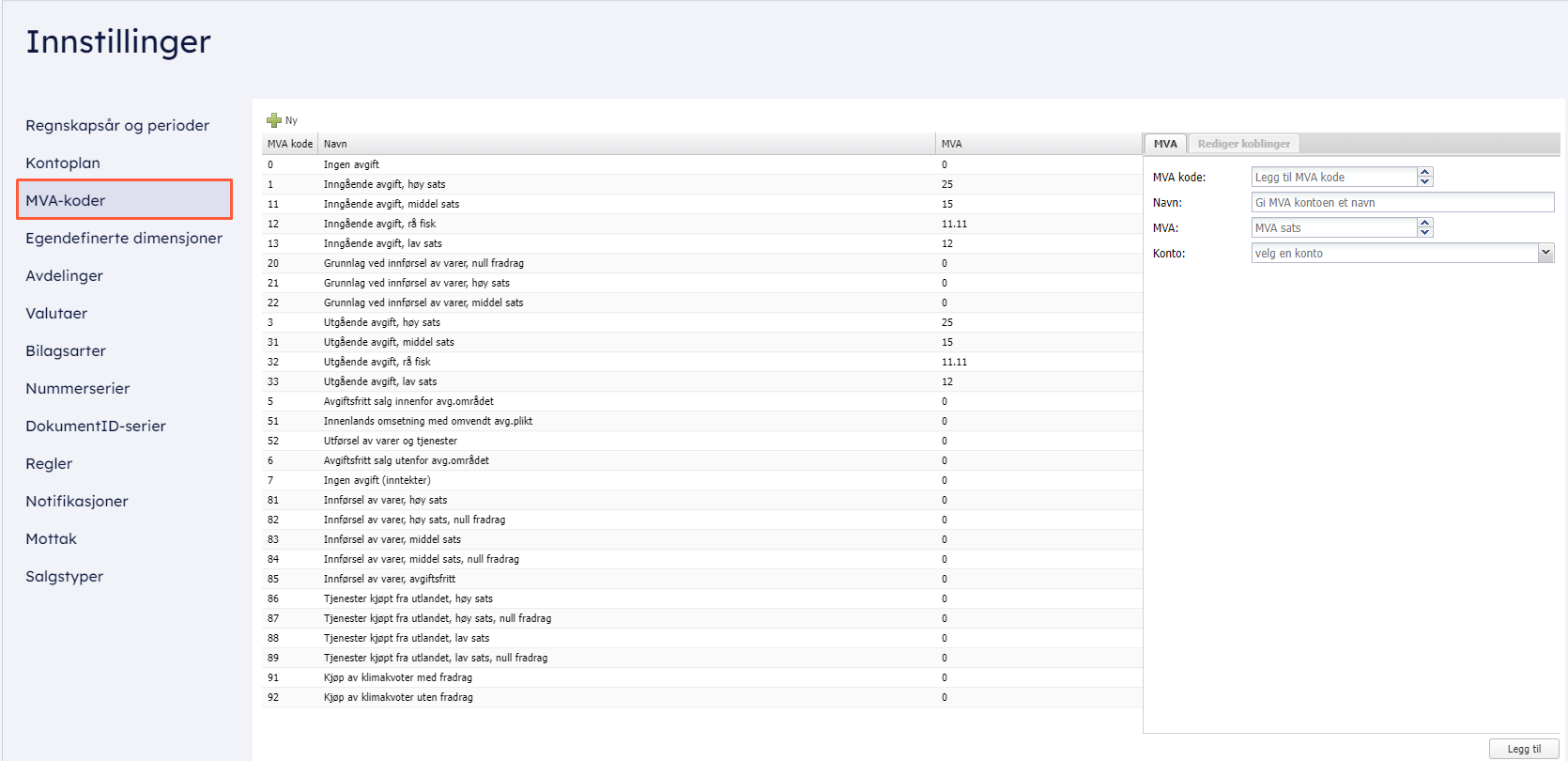1568x761 pixels.
Task: Switch to the Rediger koblinger tab
Action: 1243,144
